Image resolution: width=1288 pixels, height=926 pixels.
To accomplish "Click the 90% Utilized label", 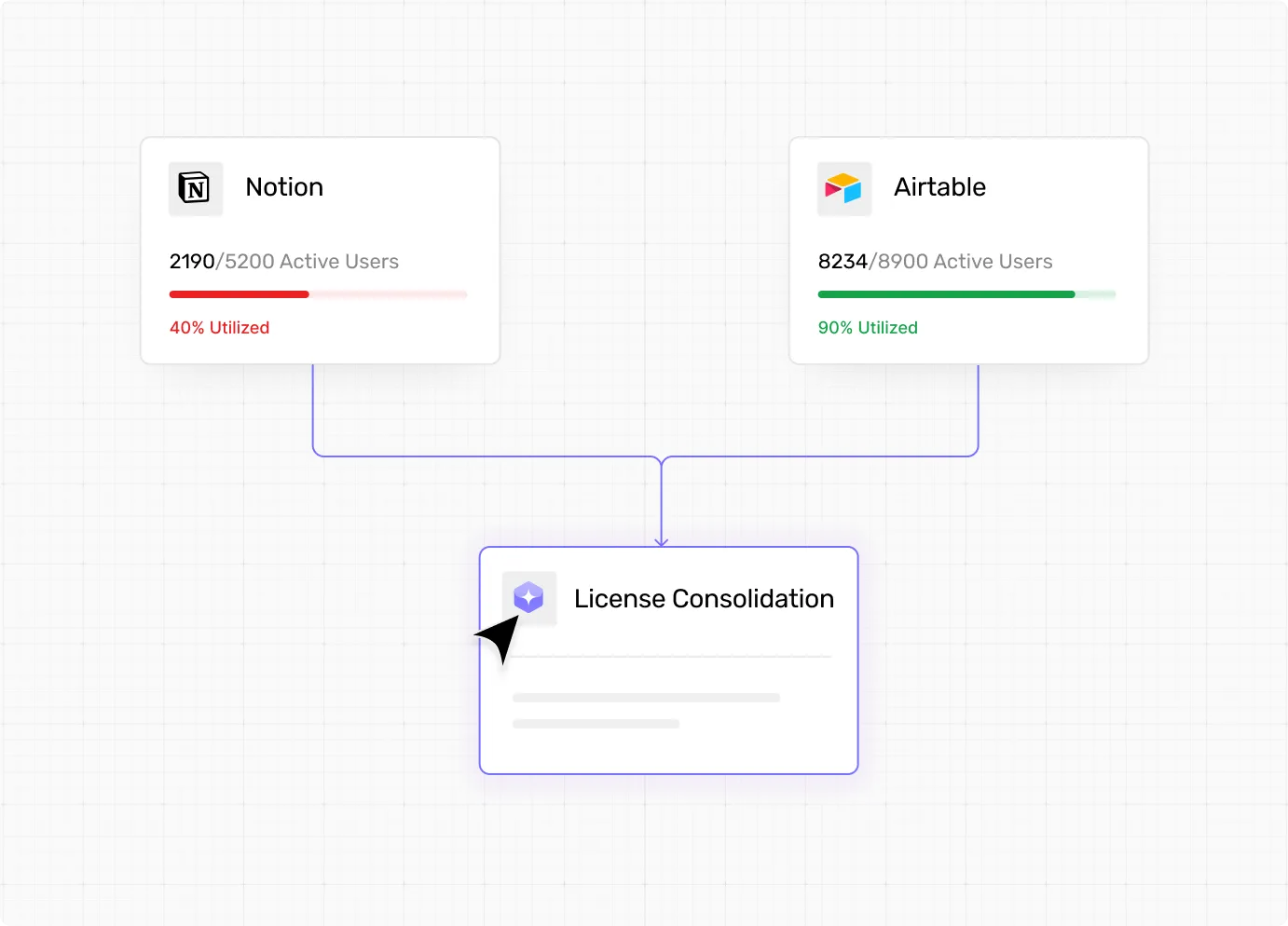I will [868, 328].
